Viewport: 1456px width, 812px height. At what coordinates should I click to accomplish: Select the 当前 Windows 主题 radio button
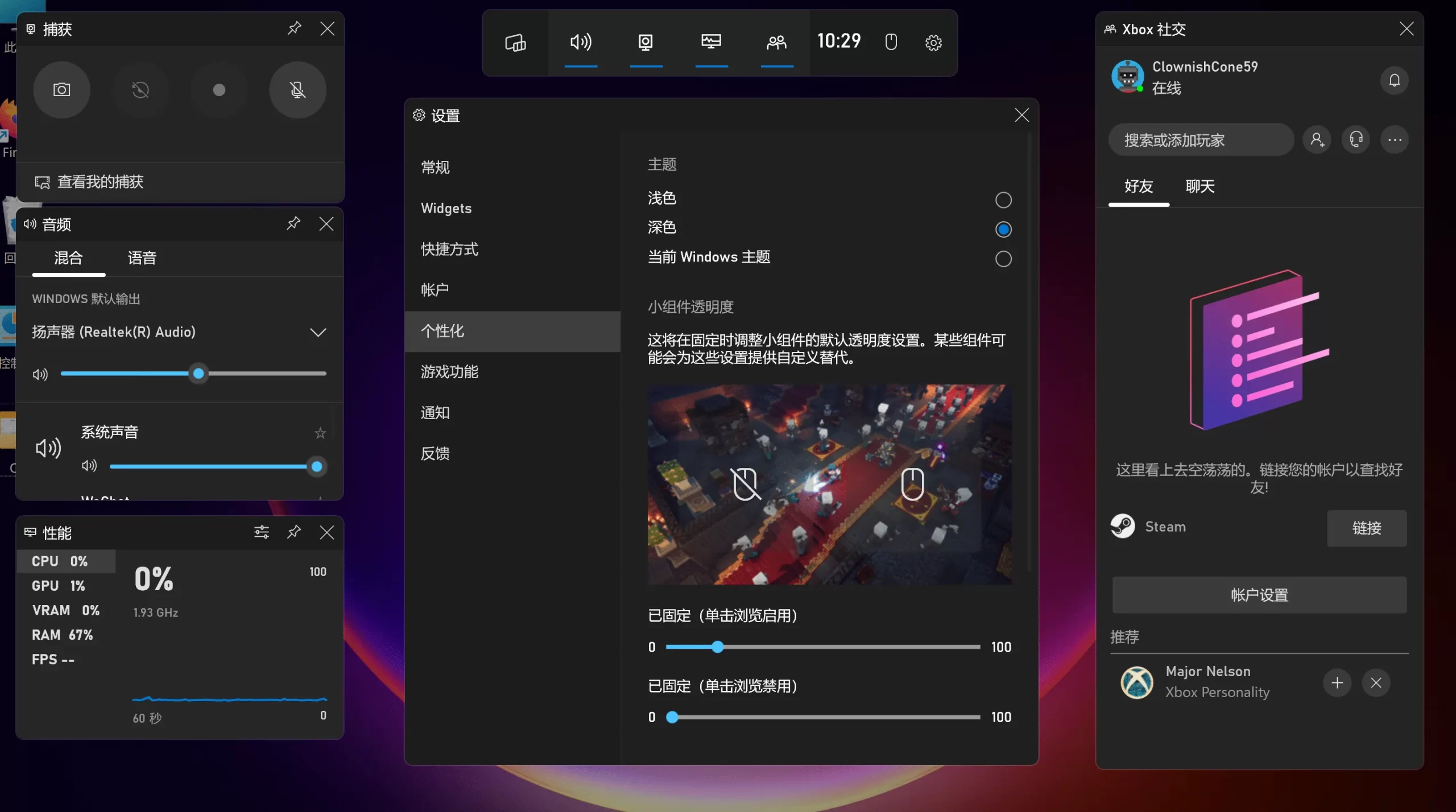click(x=1003, y=259)
